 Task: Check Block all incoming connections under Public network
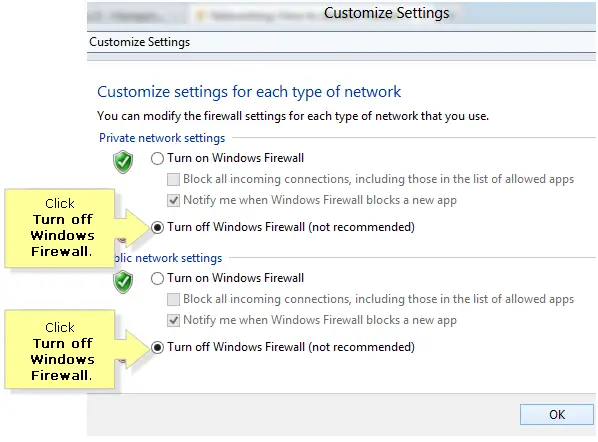[x=174, y=299]
